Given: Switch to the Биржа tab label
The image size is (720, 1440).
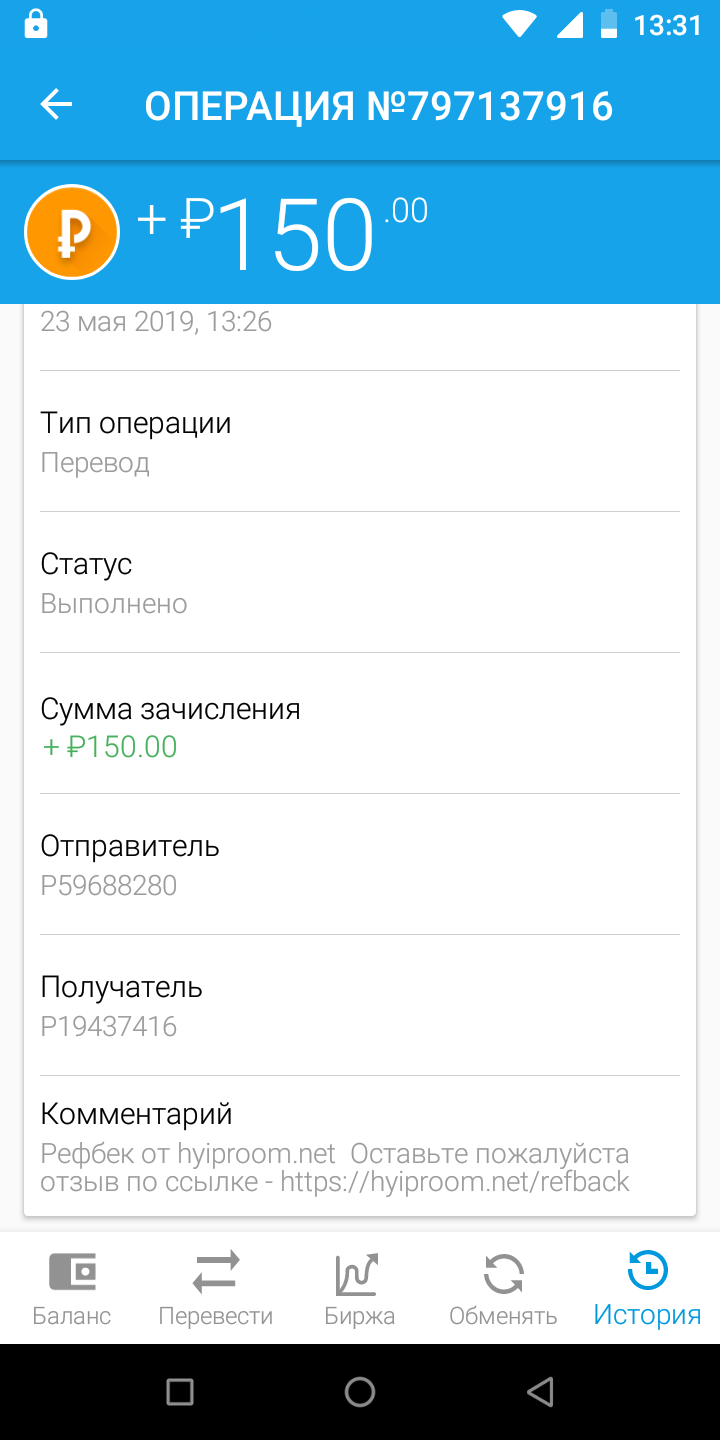Looking at the screenshot, I should 359,1315.
